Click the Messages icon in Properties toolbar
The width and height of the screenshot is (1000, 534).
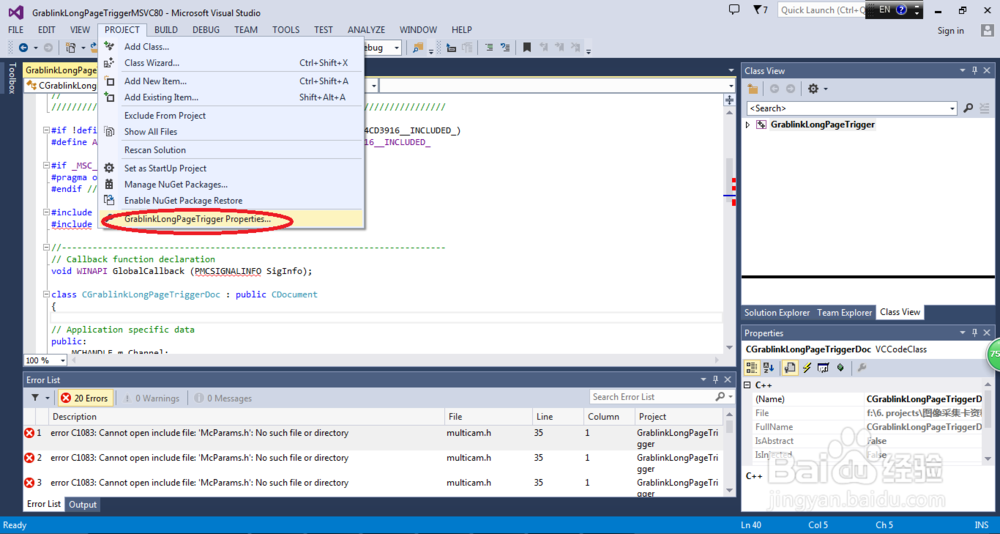[823, 367]
